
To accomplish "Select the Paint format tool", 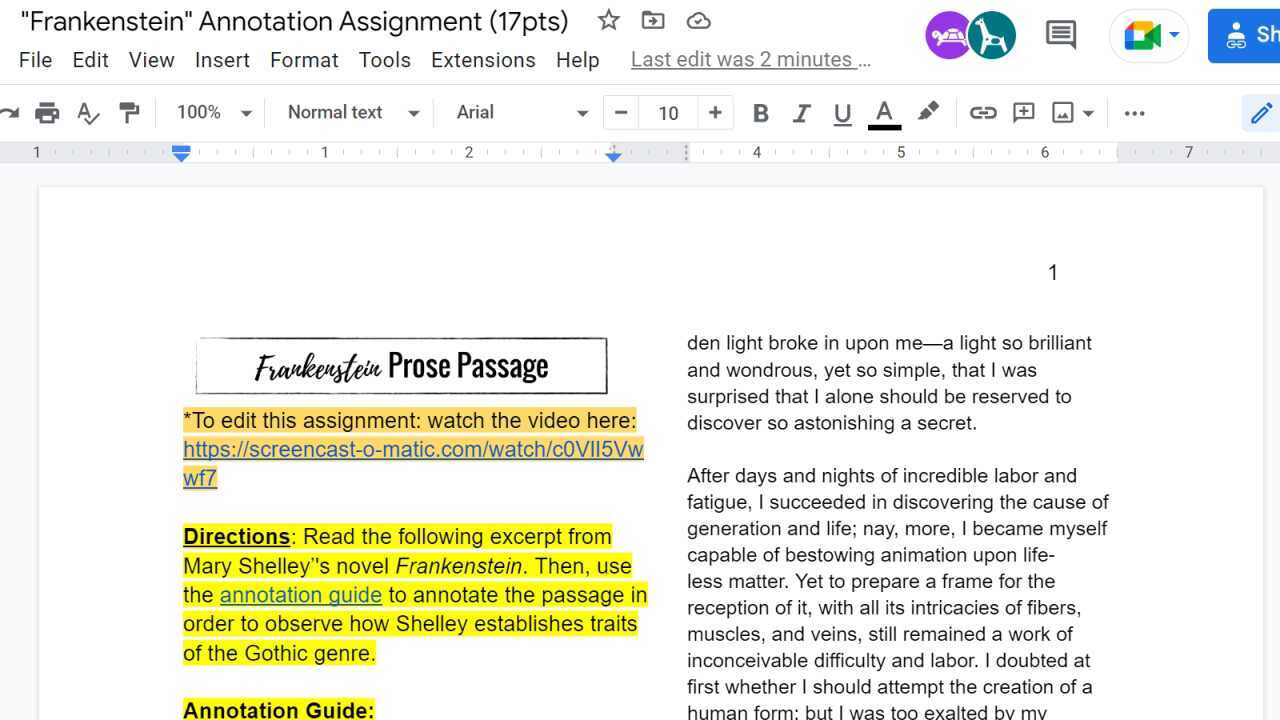I will (x=129, y=112).
